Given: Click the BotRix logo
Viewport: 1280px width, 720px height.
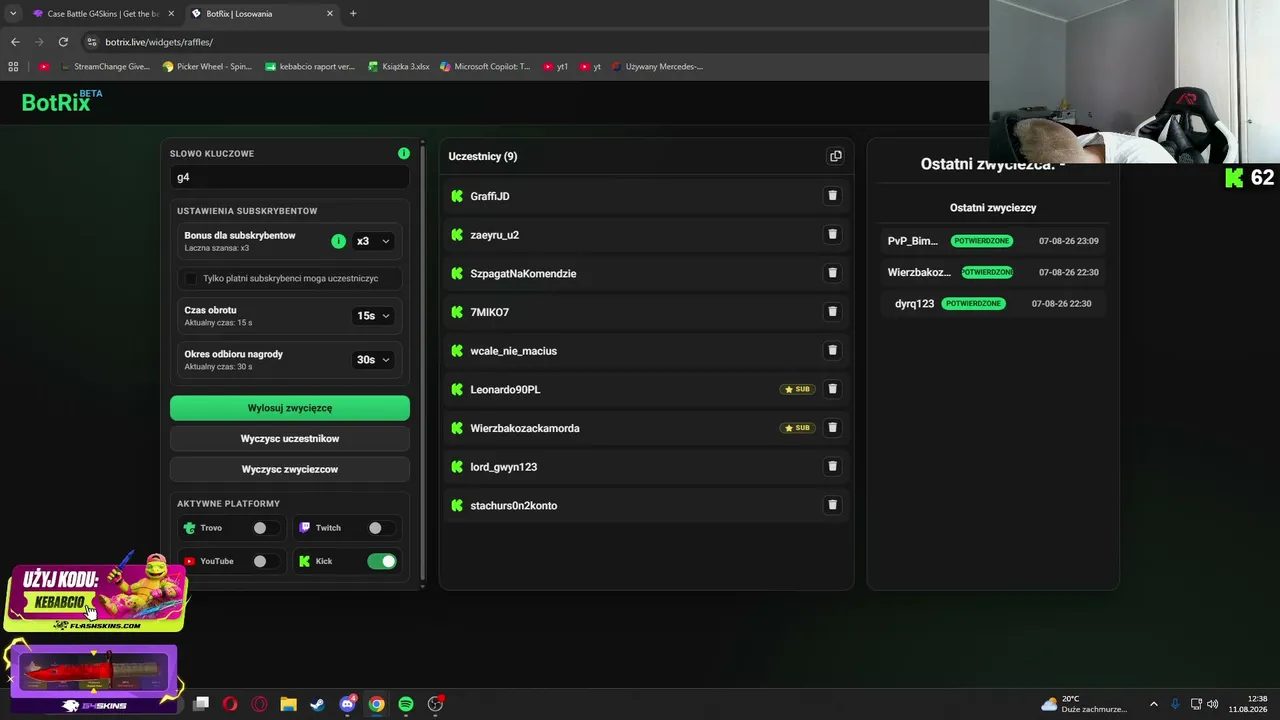Looking at the screenshot, I should point(62,101).
